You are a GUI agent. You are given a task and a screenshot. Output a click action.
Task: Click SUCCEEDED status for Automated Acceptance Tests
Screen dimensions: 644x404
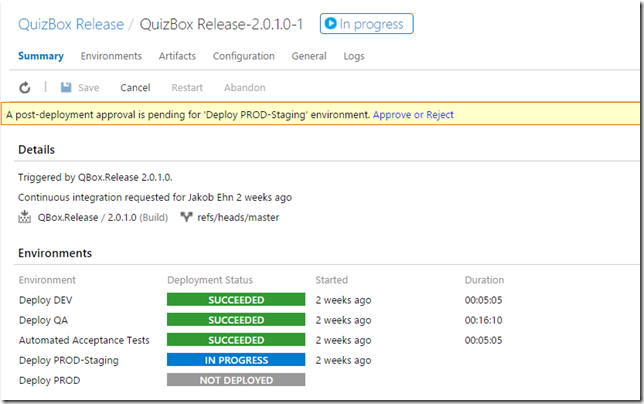(x=236, y=340)
